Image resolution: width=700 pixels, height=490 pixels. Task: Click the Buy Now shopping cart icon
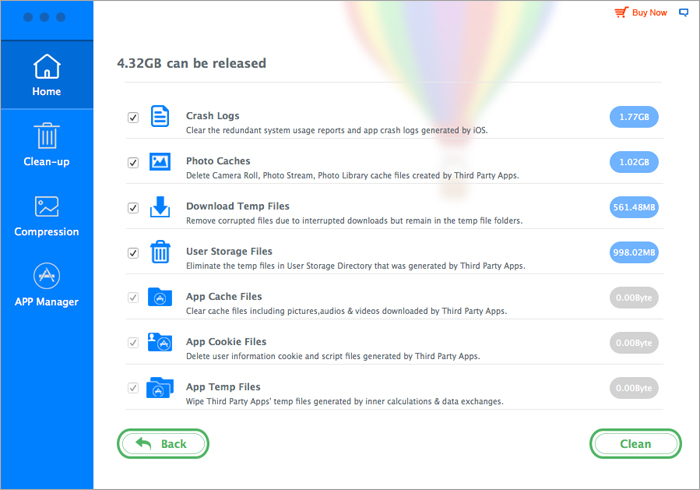(x=622, y=13)
